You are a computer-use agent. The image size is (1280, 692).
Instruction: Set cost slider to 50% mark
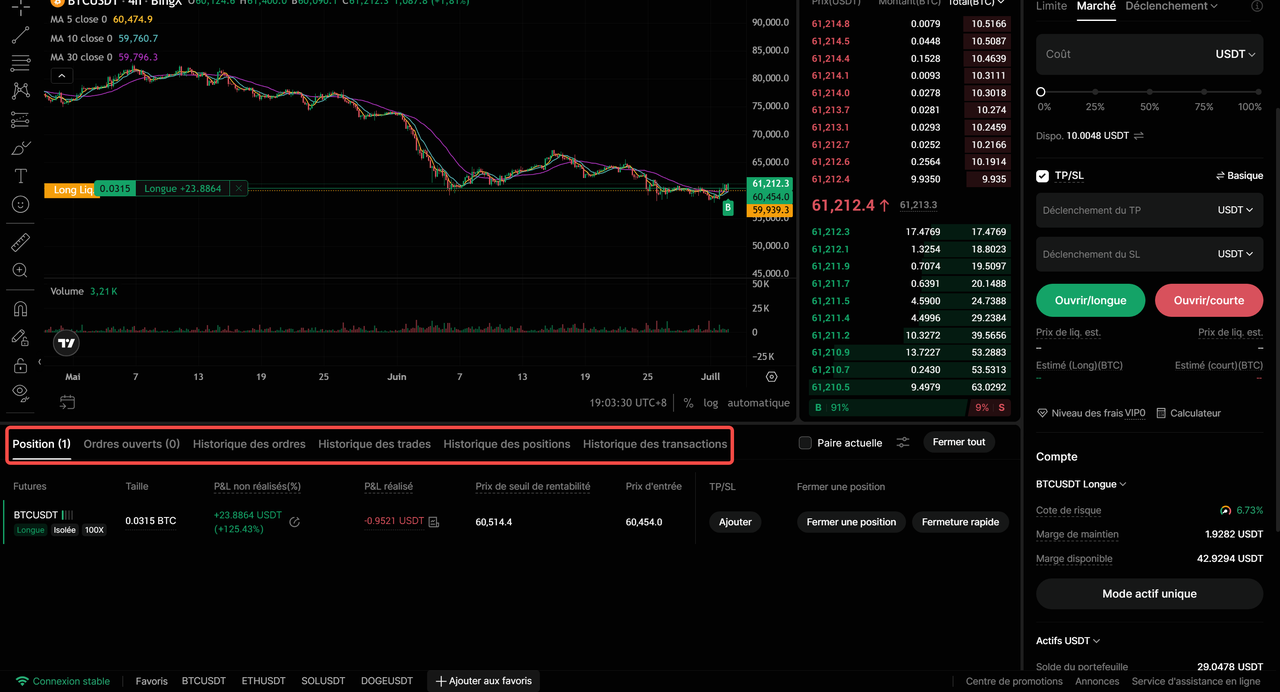point(1149,92)
